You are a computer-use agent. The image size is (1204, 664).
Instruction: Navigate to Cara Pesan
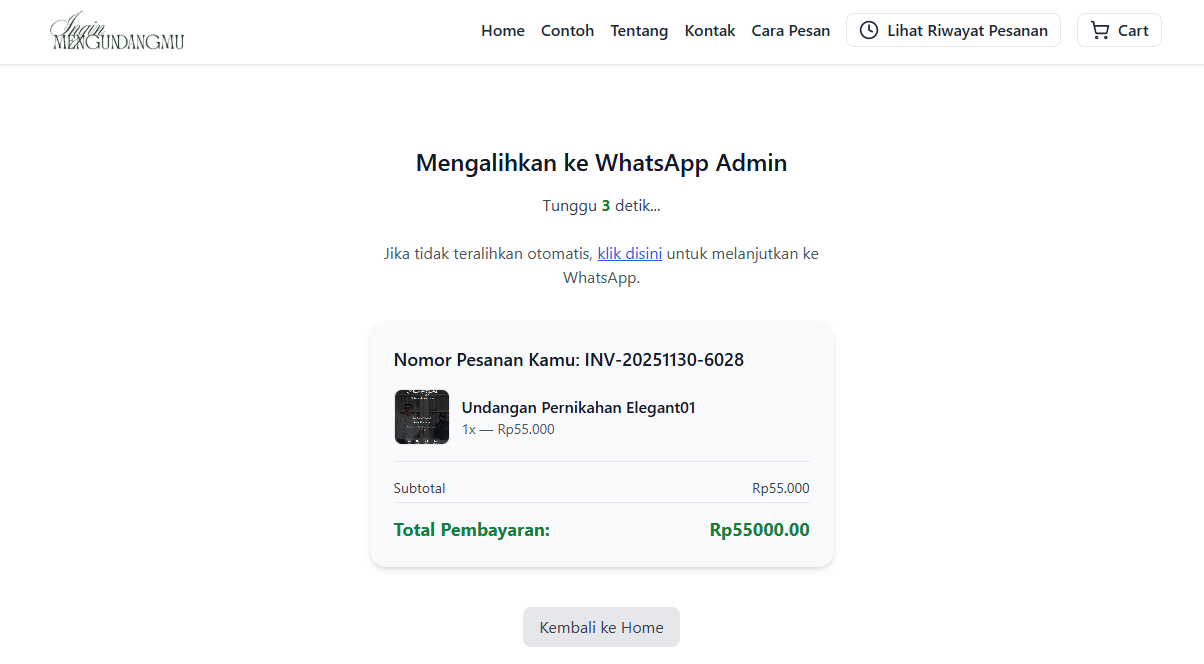tap(790, 30)
